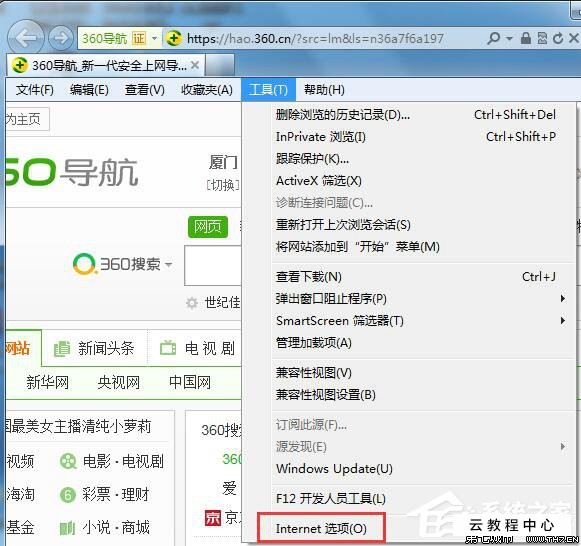Image resolution: width=581 pixels, height=546 pixels.
Task: Click the address bar URL field
Action: 315,38
